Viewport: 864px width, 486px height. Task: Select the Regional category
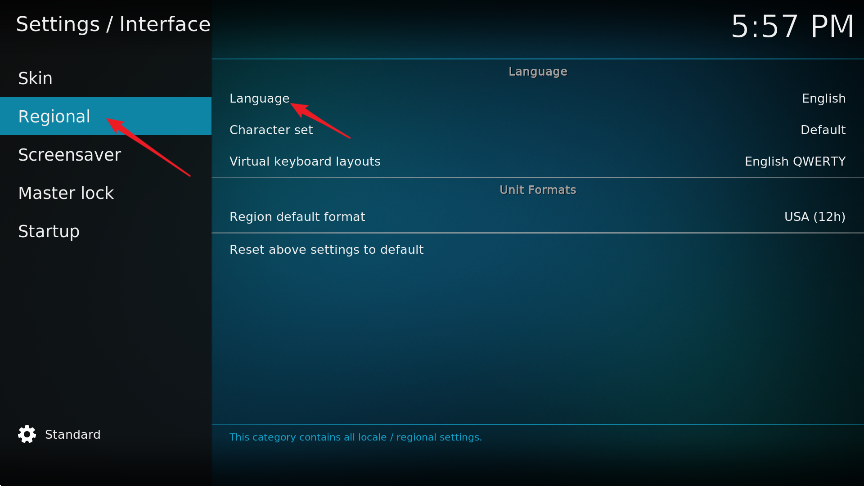54,116
